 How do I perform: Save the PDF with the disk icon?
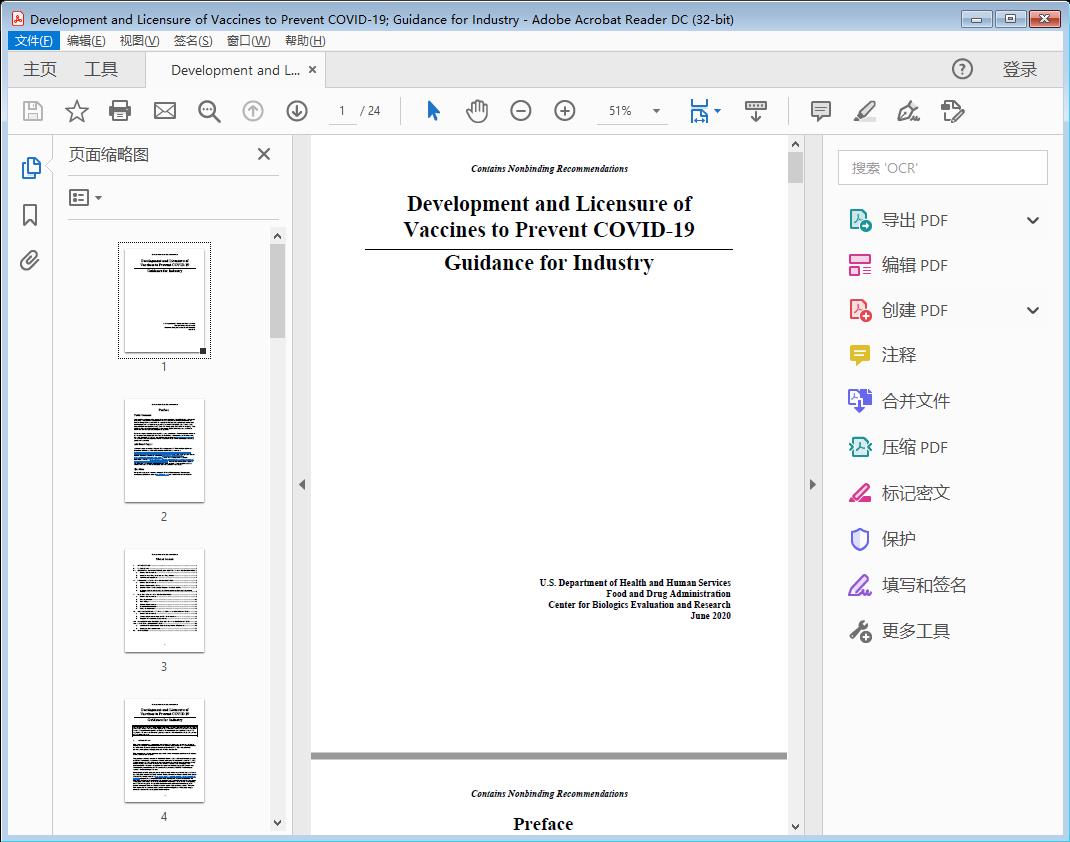pyautogui.click(x=32, y=111)
